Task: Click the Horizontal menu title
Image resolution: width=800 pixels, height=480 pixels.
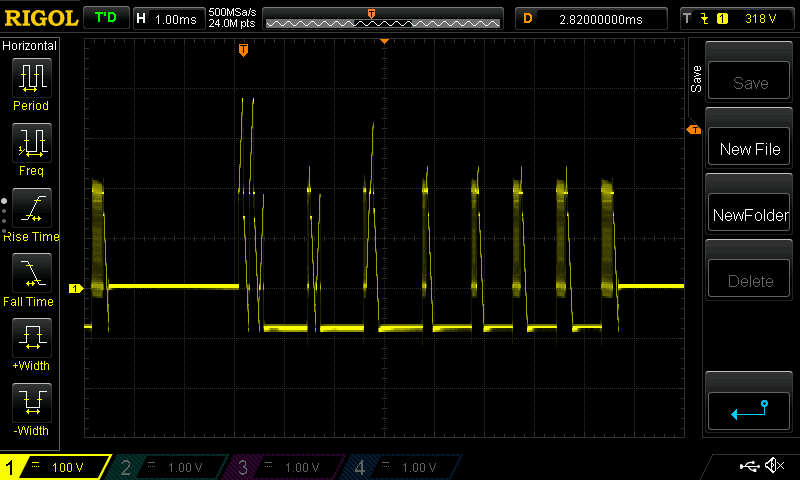Action: (x=30, y=45)
